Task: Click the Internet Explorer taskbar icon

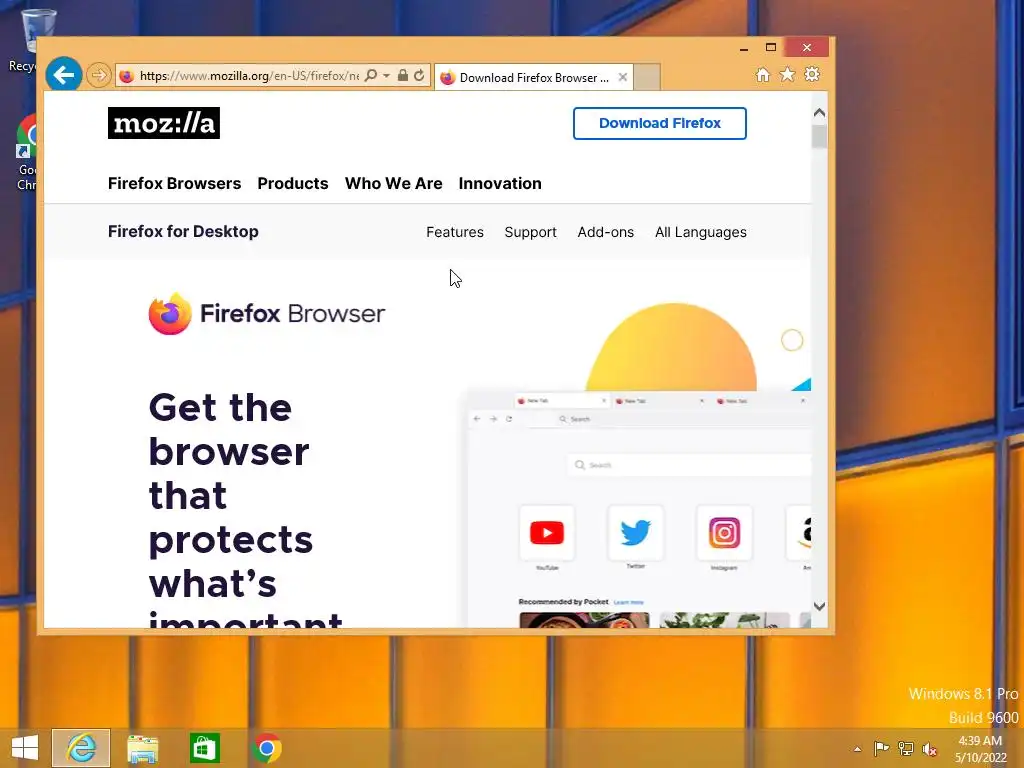Action: tap(81, 748)
